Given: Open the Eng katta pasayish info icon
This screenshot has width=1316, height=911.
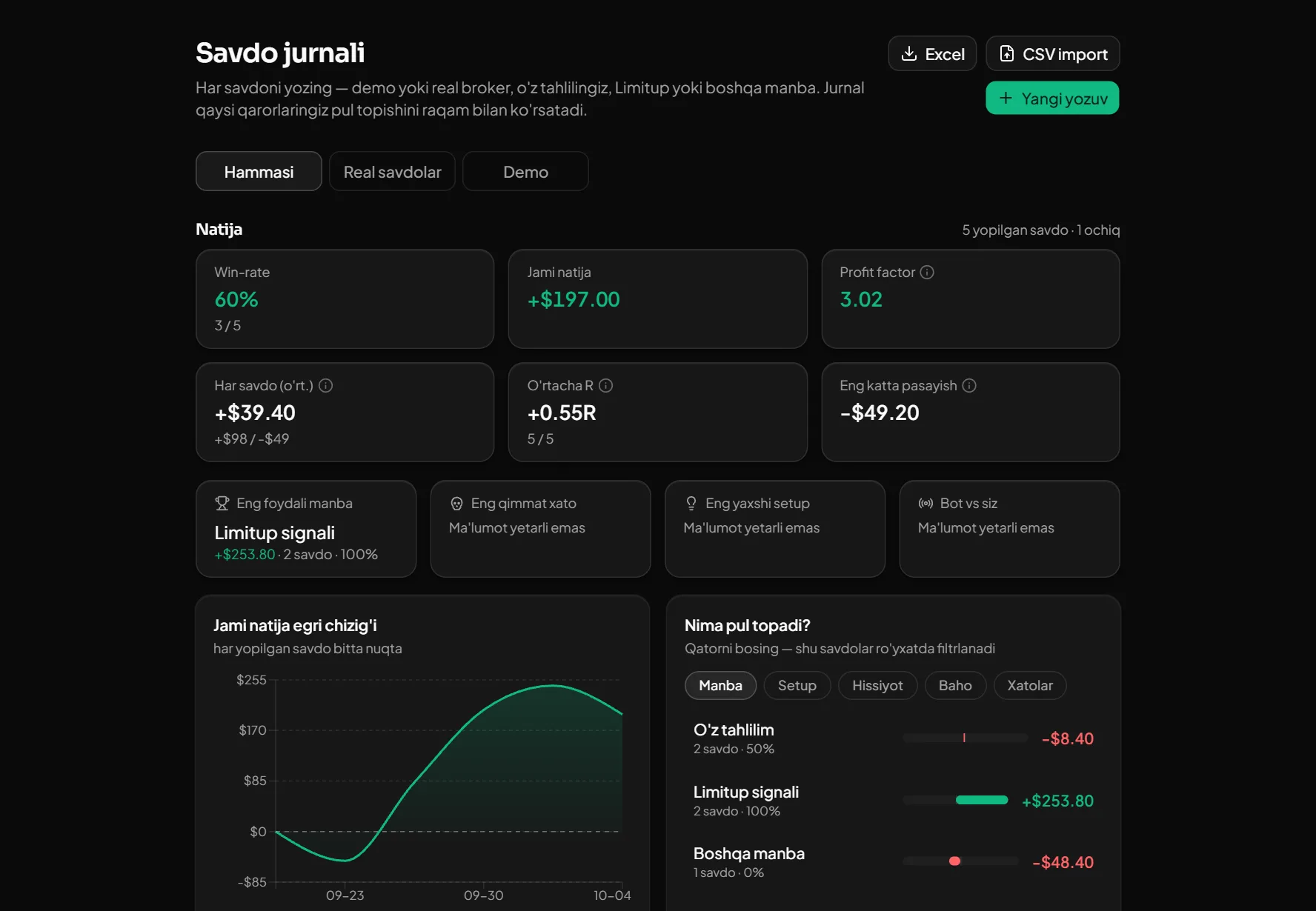Looking at the screenshot, I should pos(969,385).
